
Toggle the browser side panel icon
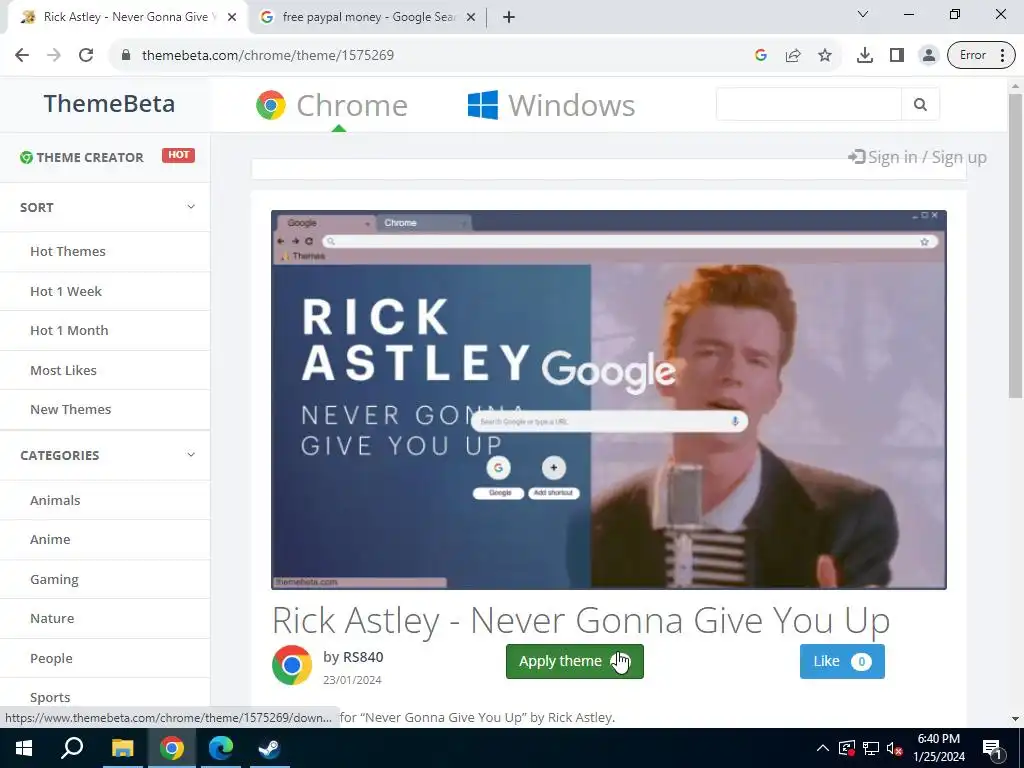click(x=897, y=55)
